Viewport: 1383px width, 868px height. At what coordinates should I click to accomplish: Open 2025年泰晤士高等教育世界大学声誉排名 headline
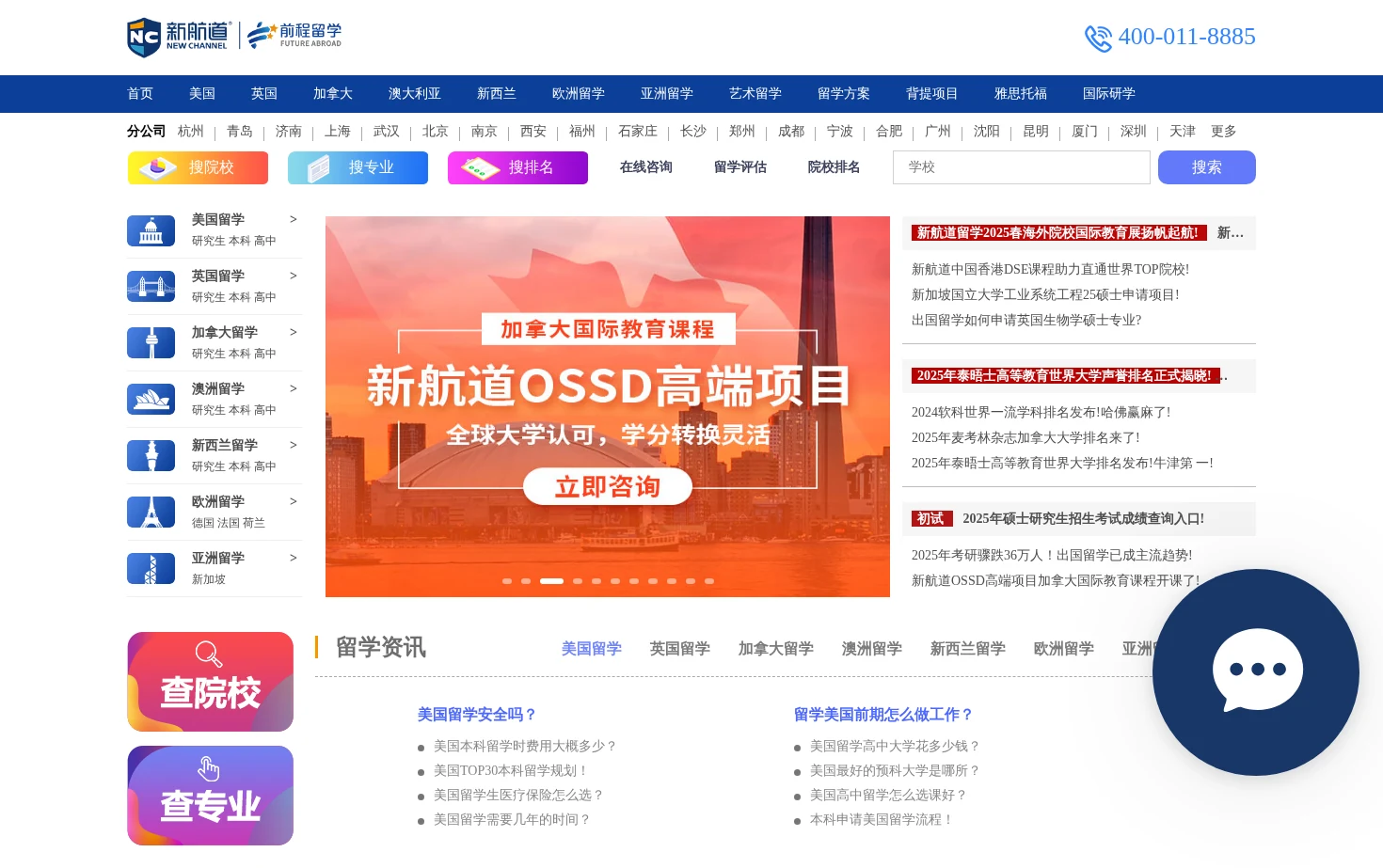(1066, 376)
